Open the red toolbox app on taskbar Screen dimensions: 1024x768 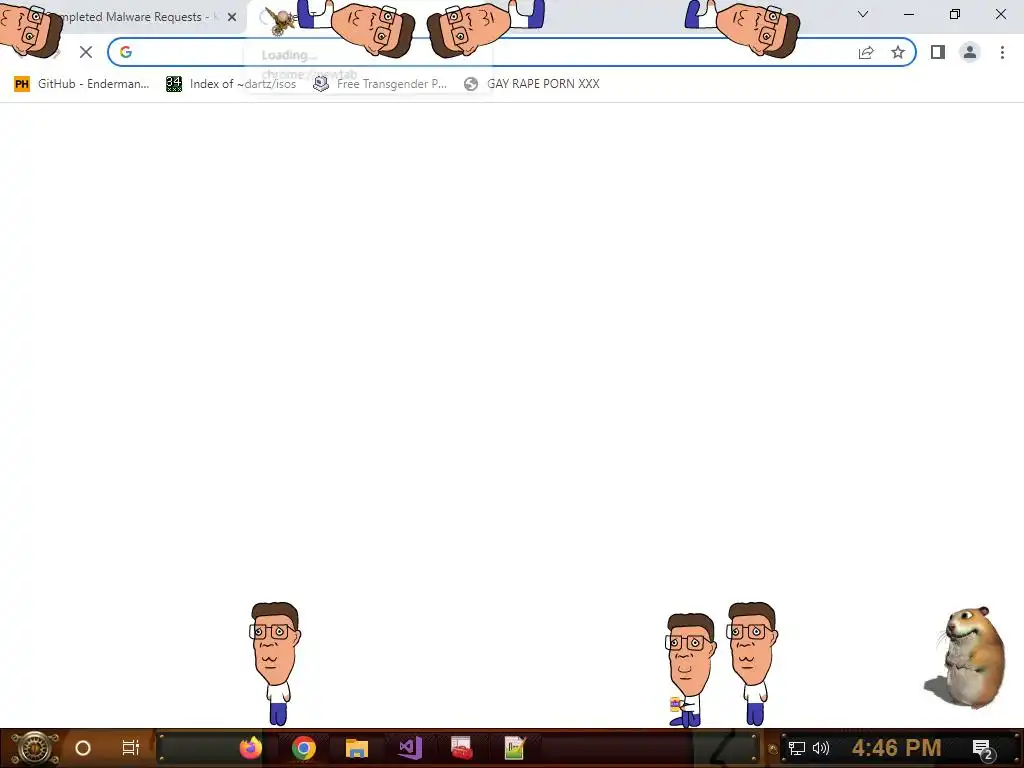click(x=462, y=748)
